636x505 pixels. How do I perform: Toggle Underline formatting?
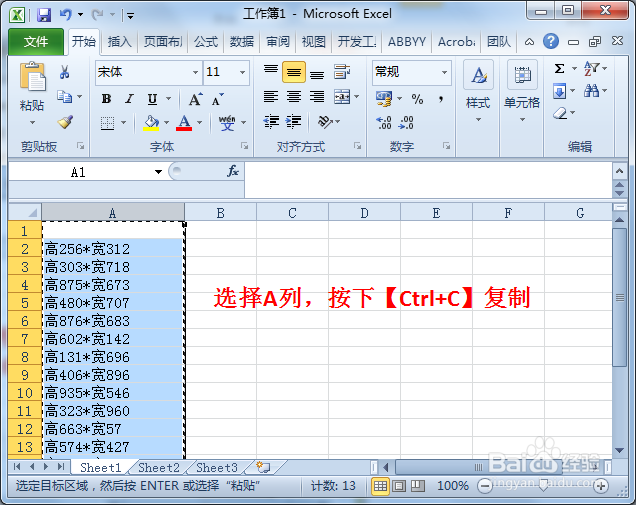point(152,99)
